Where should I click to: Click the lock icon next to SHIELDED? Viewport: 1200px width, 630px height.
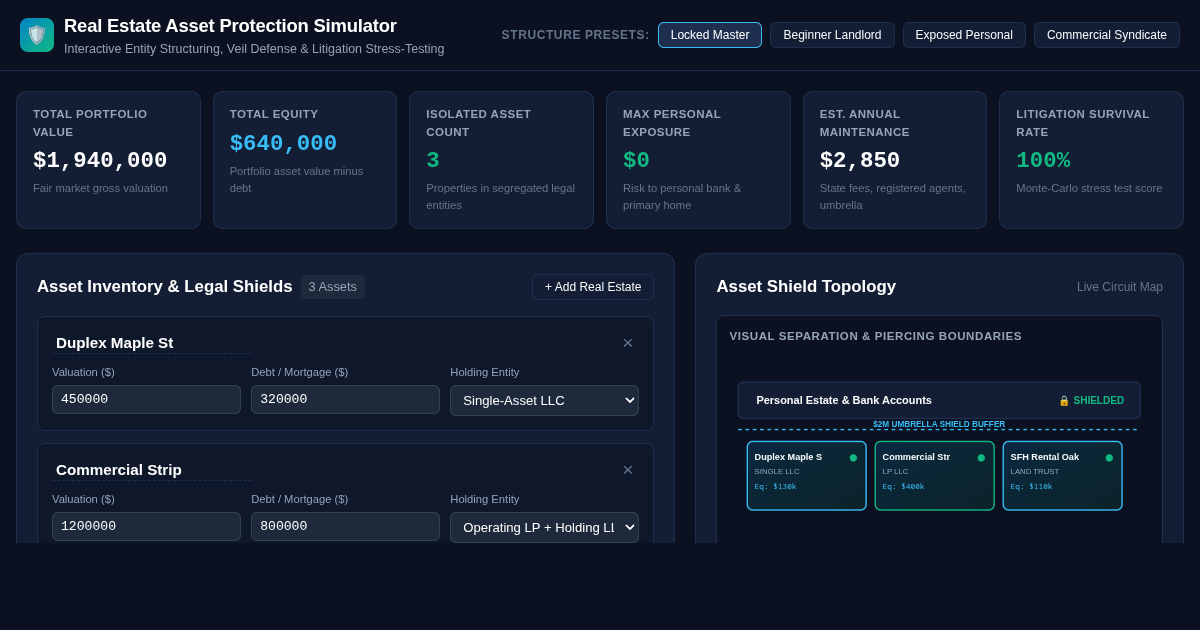tap(1064, 400)
